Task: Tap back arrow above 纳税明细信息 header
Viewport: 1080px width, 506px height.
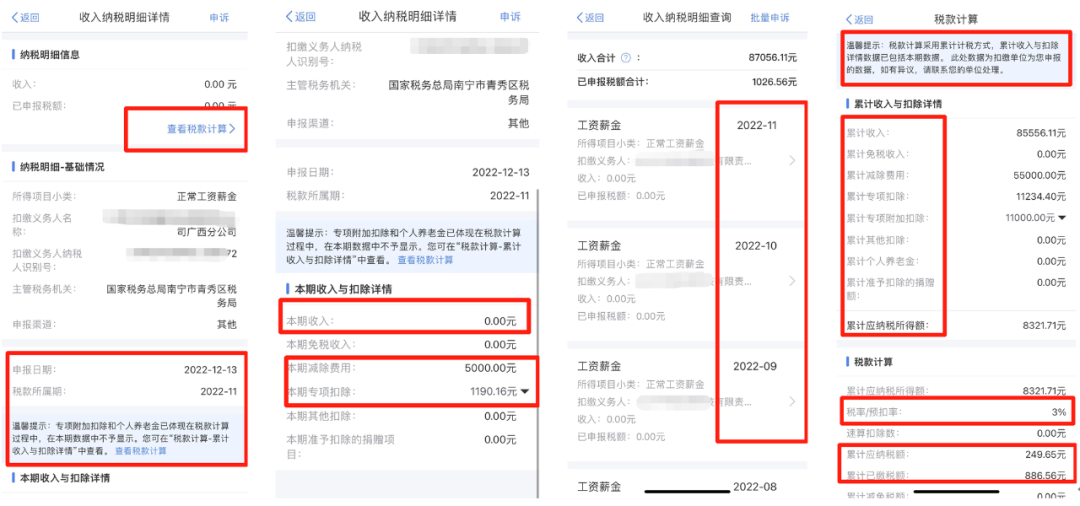Action: click(26, 18)
